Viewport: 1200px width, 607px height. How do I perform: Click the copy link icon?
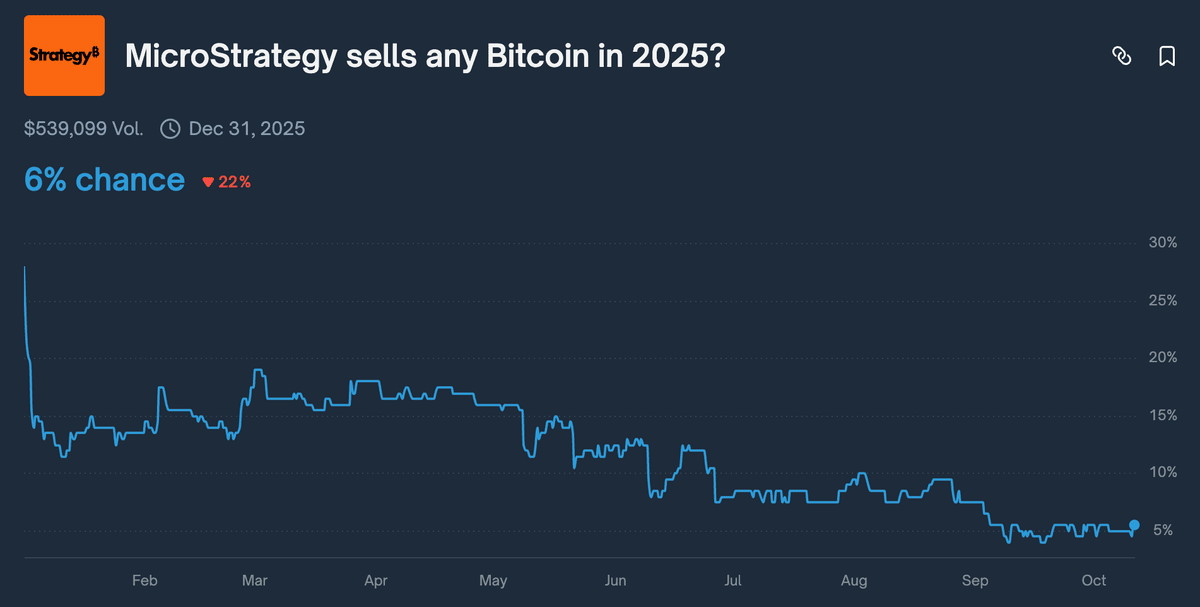click(x=1121, y=56)
